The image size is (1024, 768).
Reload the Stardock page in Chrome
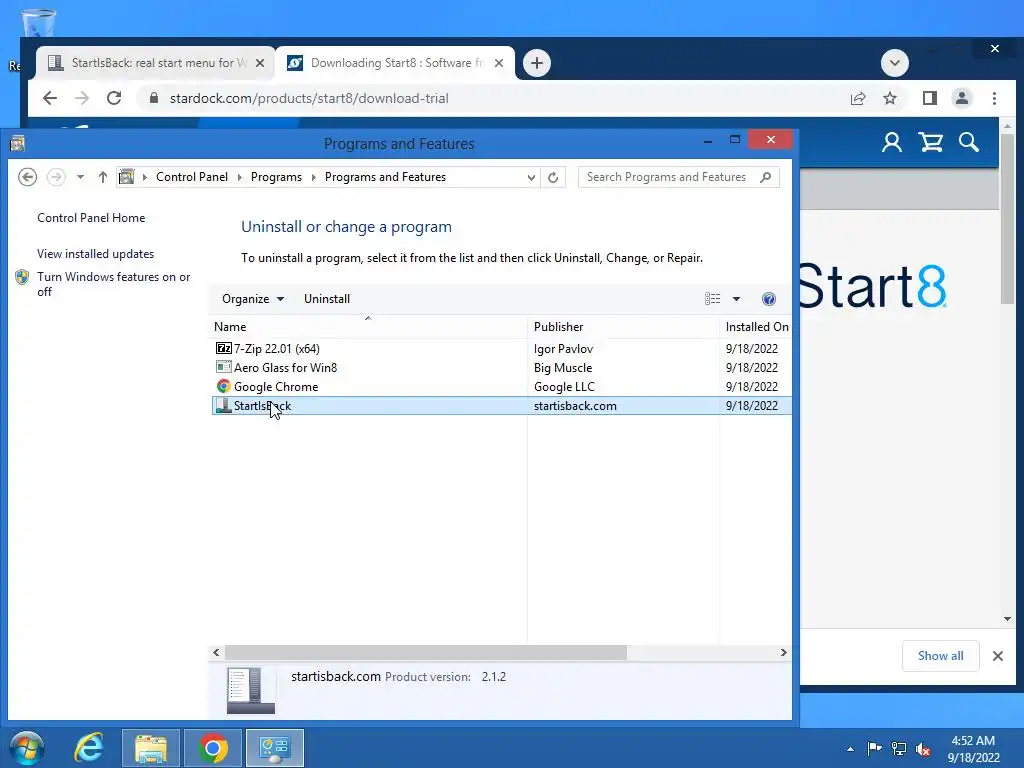point(114,99)
